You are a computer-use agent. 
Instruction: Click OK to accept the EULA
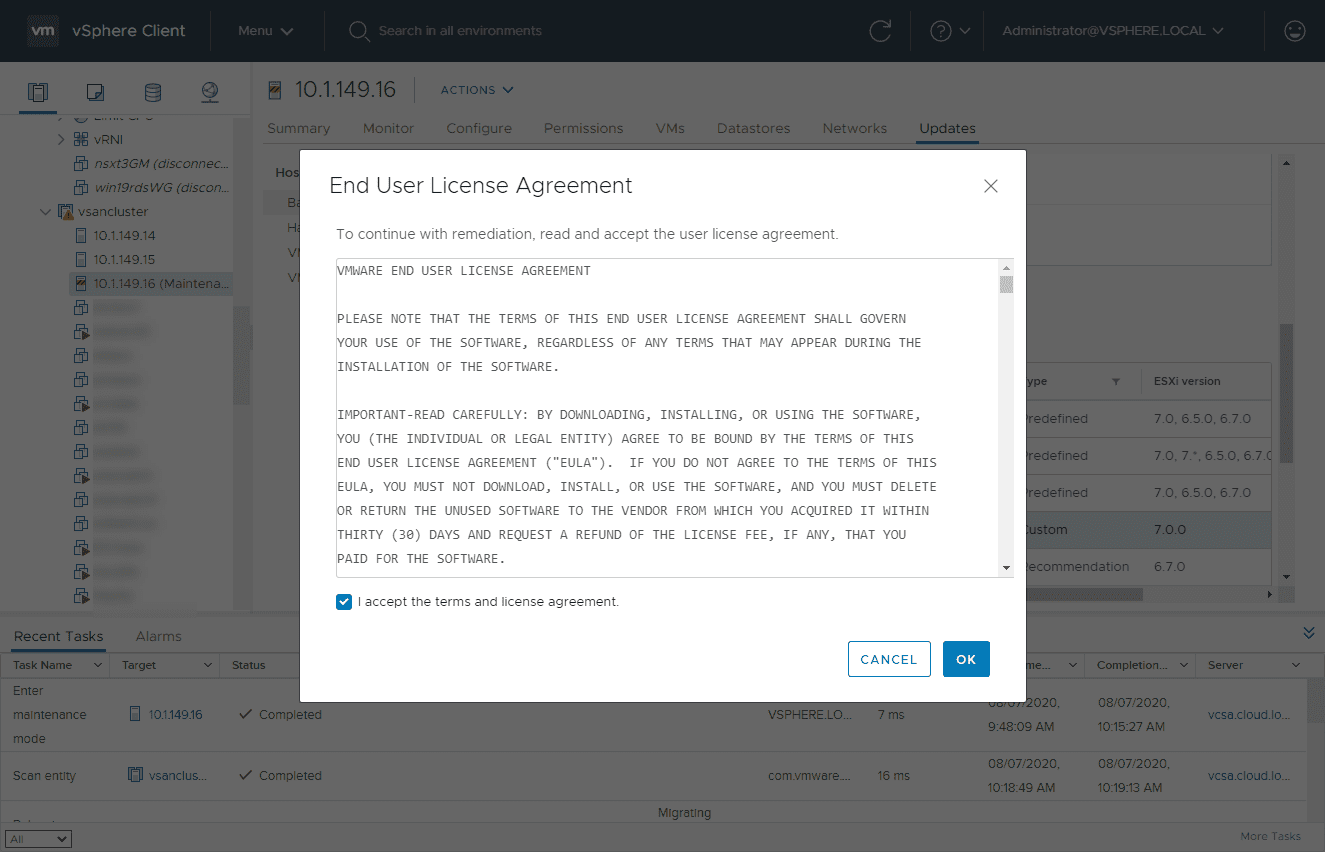[965, 659]
